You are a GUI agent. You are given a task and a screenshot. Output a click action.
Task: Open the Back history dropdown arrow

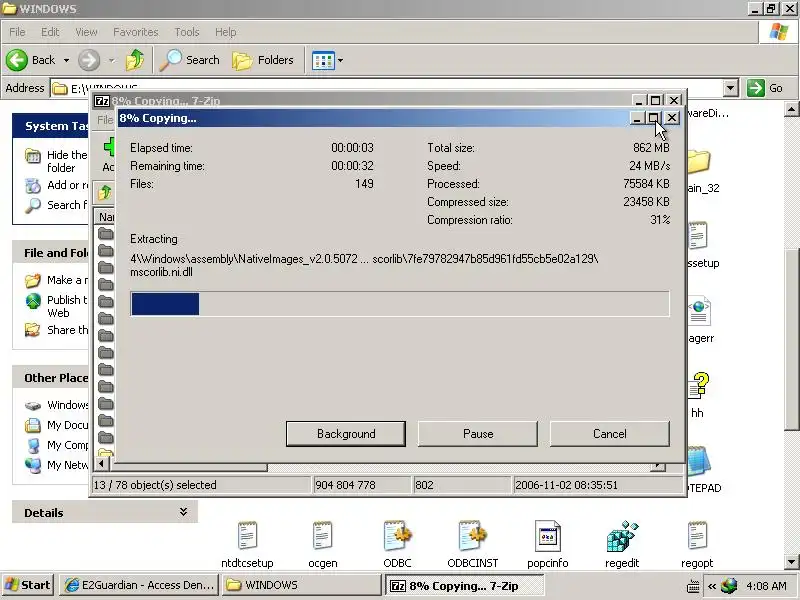tap(66, 60)
